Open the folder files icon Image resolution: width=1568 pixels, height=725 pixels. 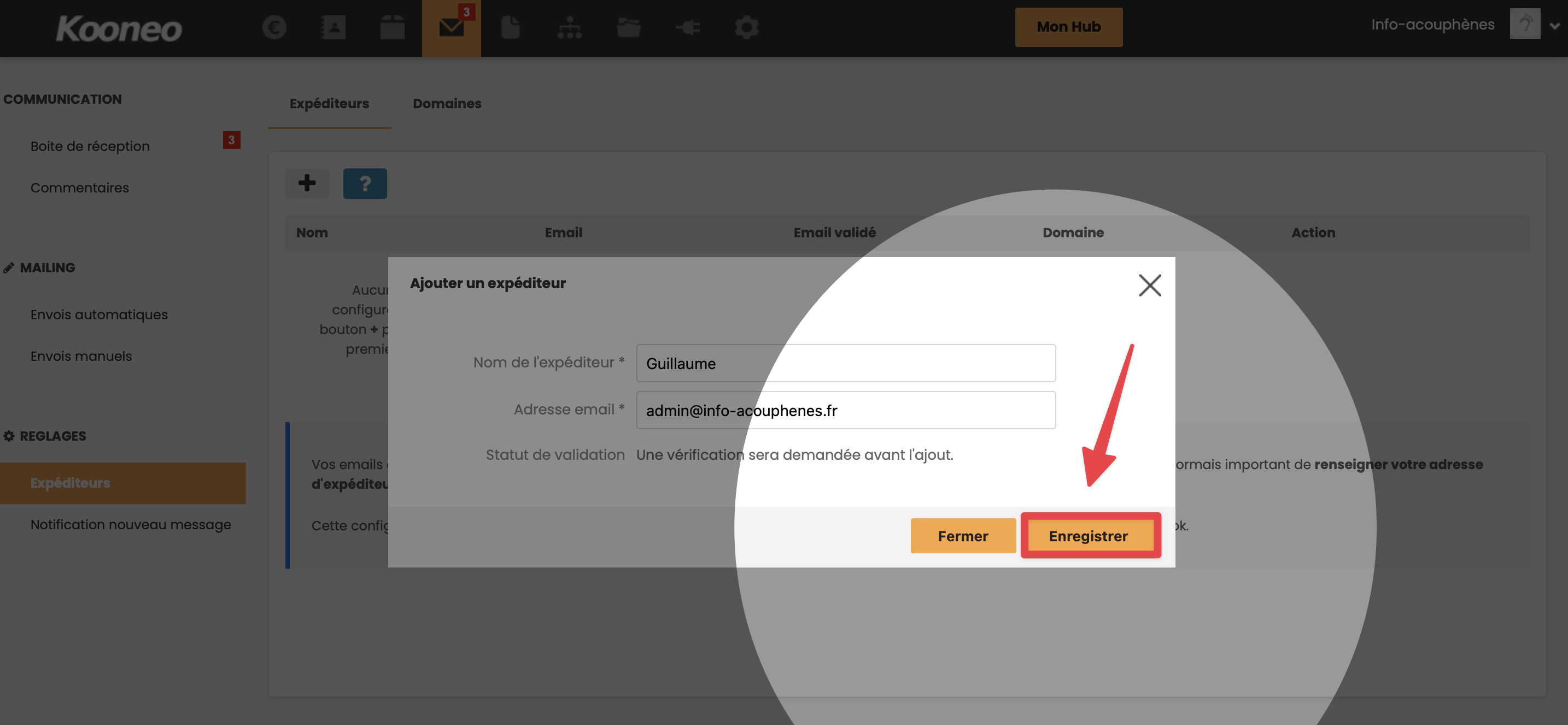629,27
